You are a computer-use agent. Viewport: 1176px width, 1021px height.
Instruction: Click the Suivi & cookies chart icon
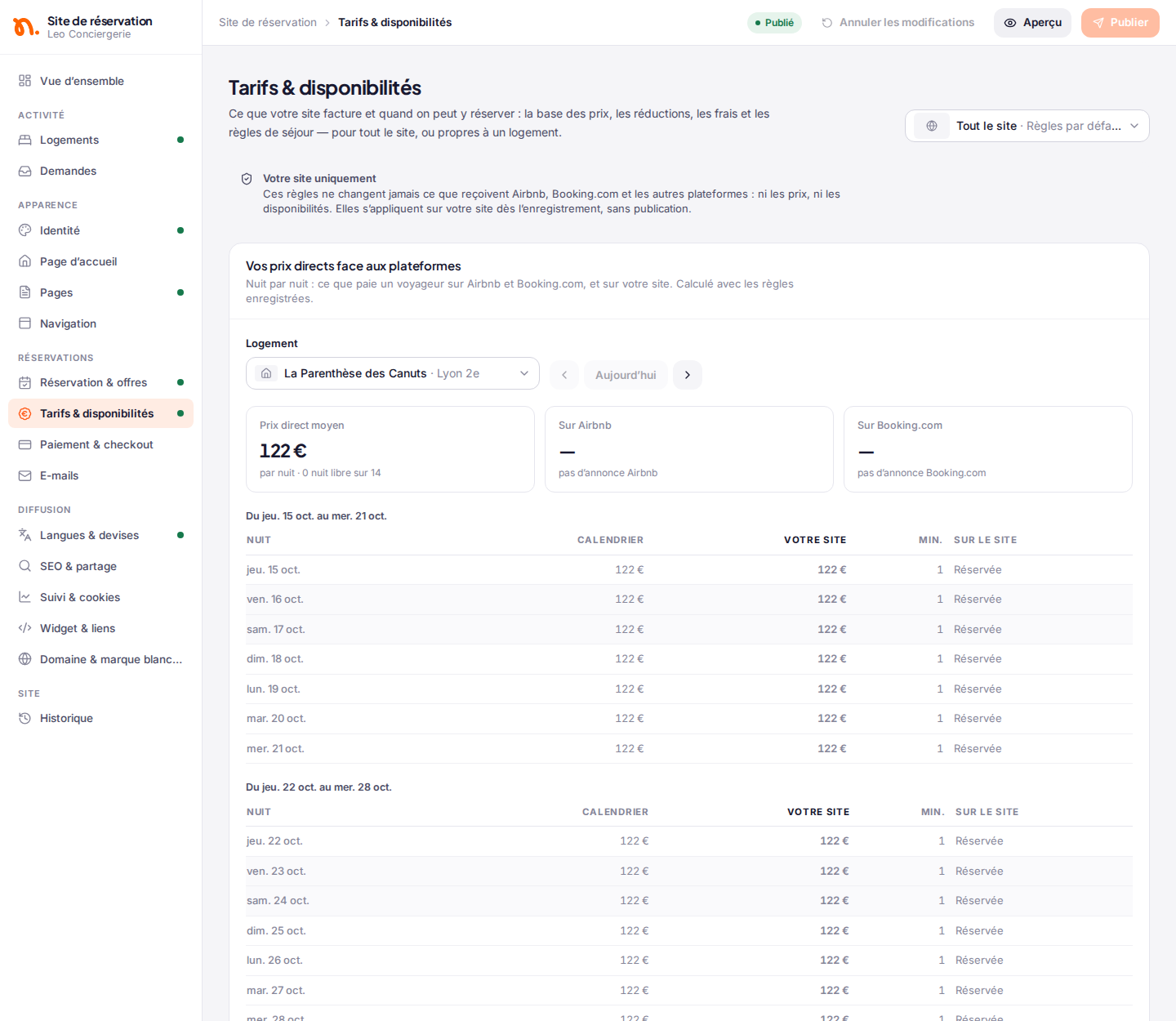[25, 597]
